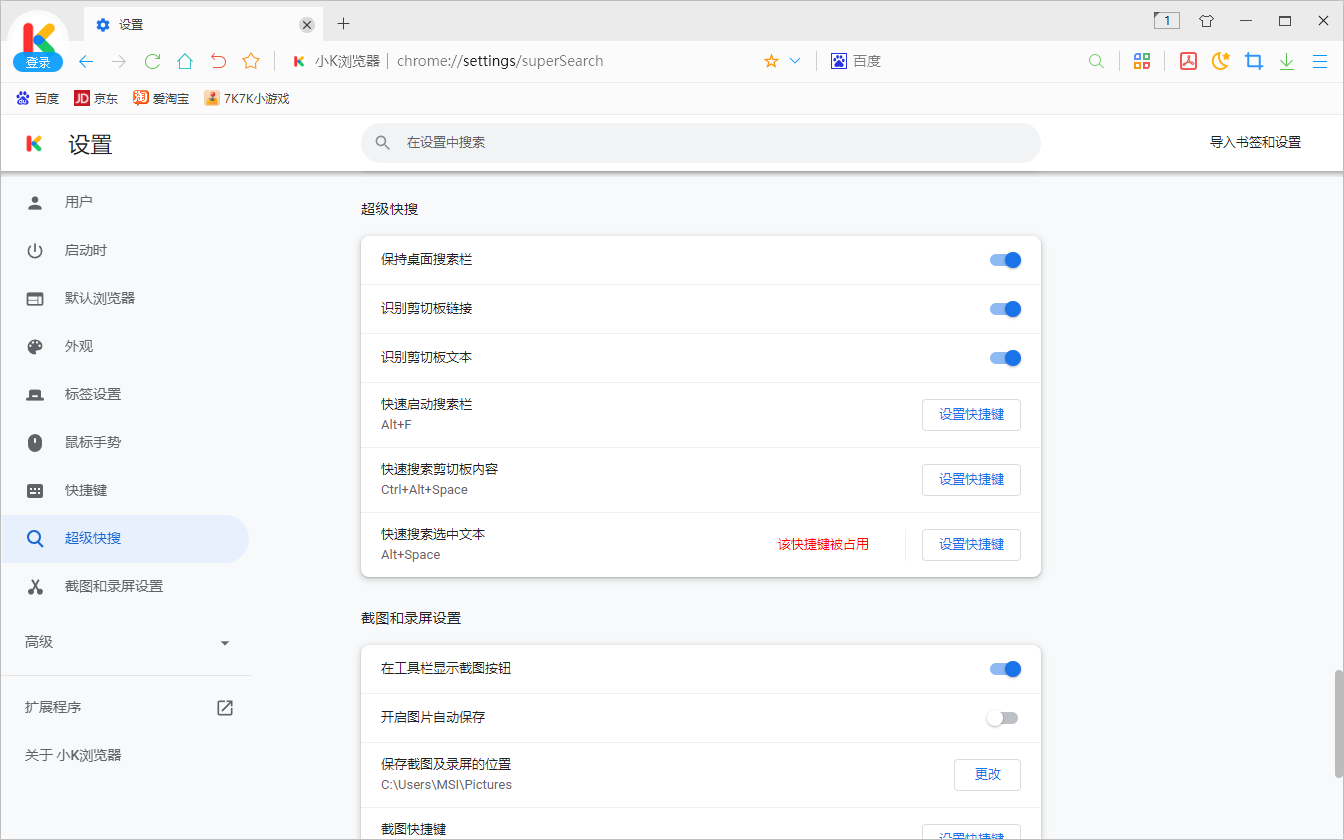Click the save path C:\Users\MSI\Pictures
This screenshot has height=840, width=1344.
(x=446, y=785)
